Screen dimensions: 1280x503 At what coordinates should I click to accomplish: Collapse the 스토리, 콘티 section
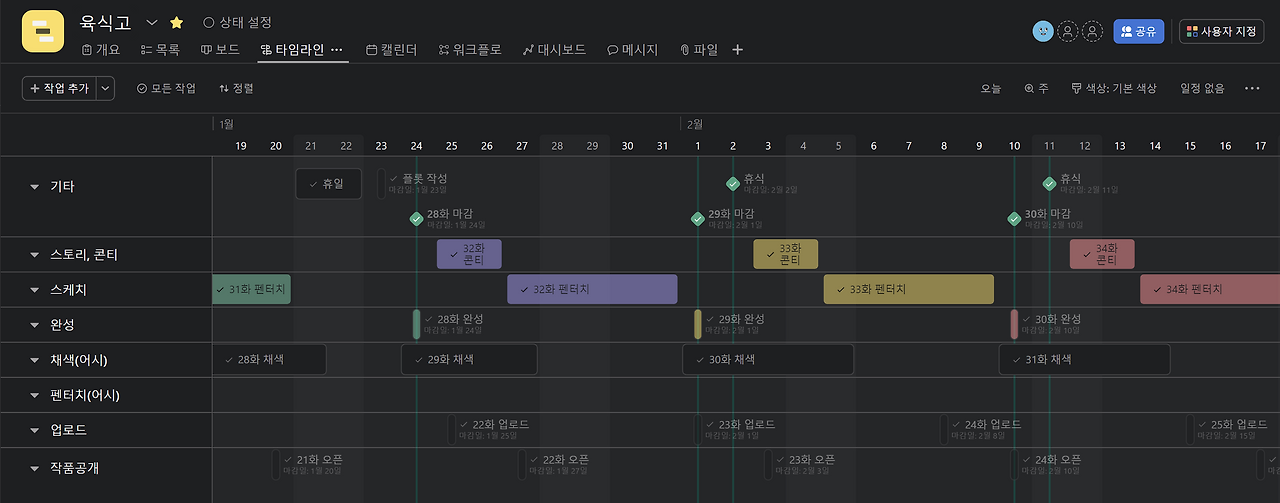coord(35,255)
